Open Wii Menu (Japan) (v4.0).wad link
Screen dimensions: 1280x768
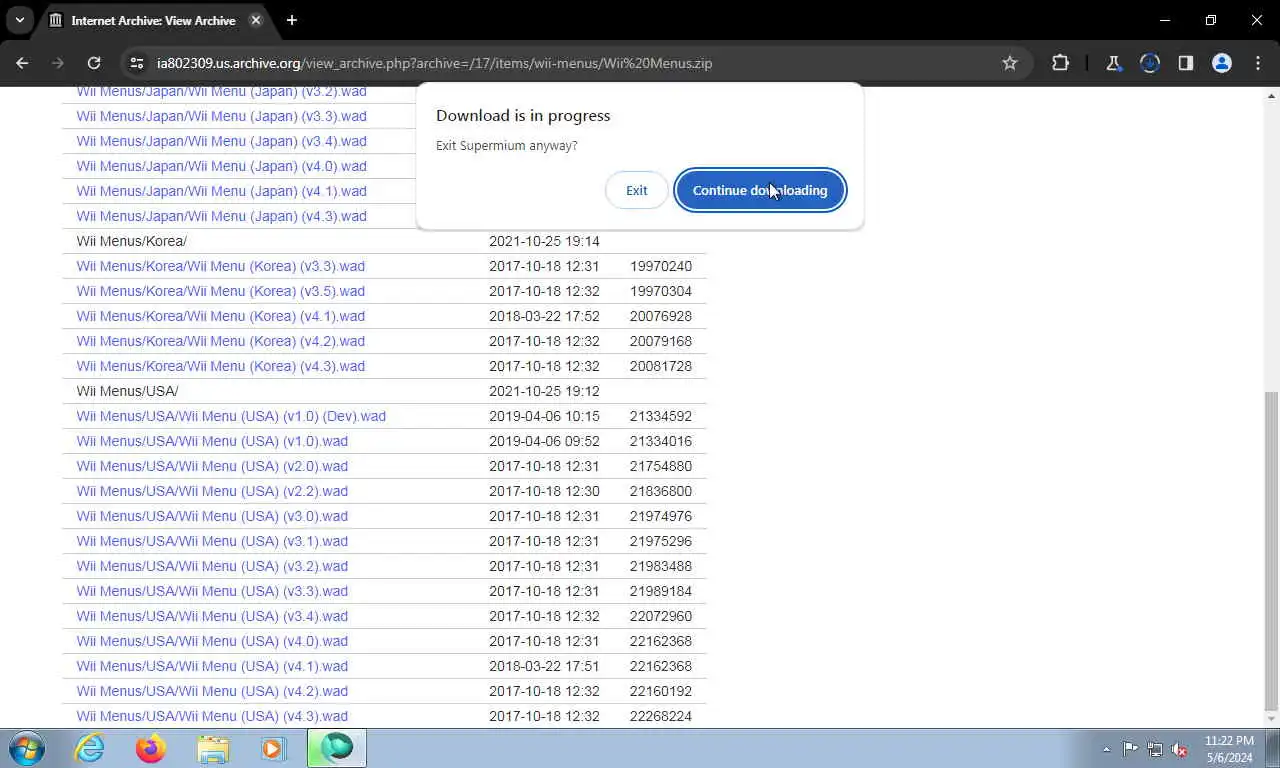[x=221, y=166]
